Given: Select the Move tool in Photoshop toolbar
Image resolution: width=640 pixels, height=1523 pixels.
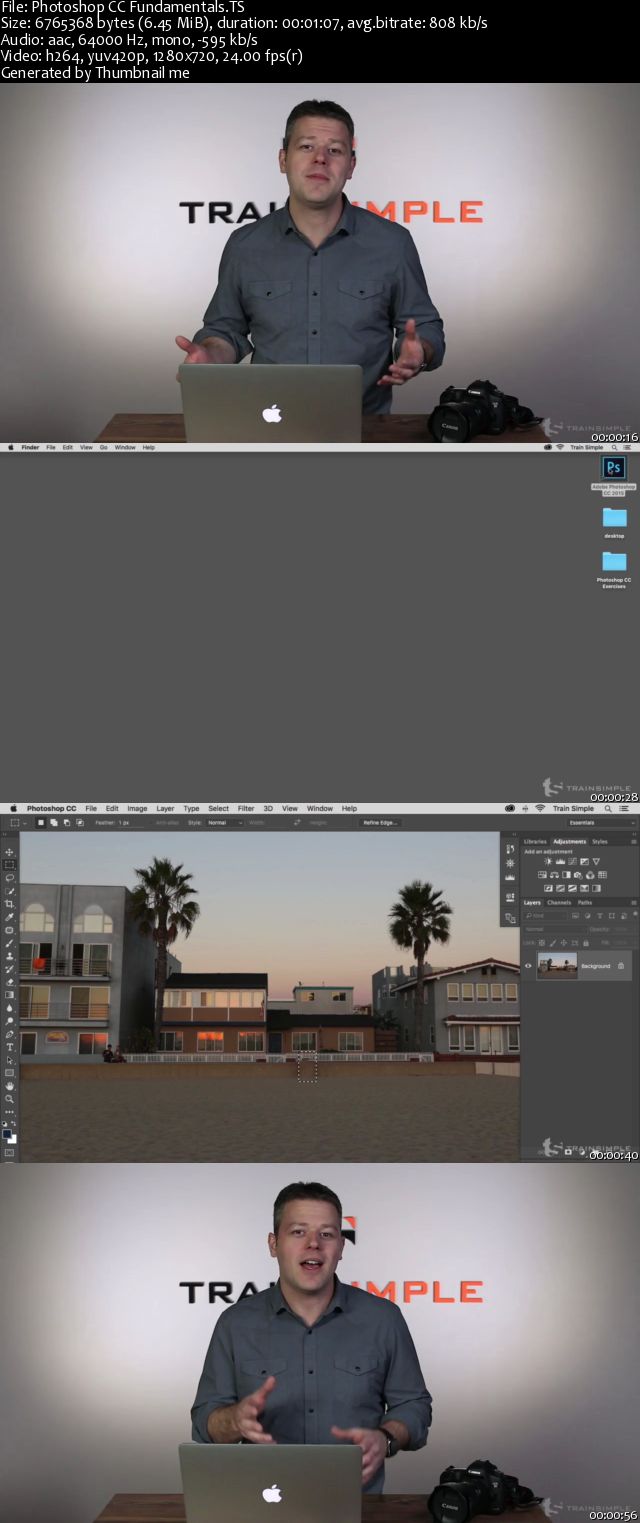Looking at the screenshot, I should coord(9,853).
